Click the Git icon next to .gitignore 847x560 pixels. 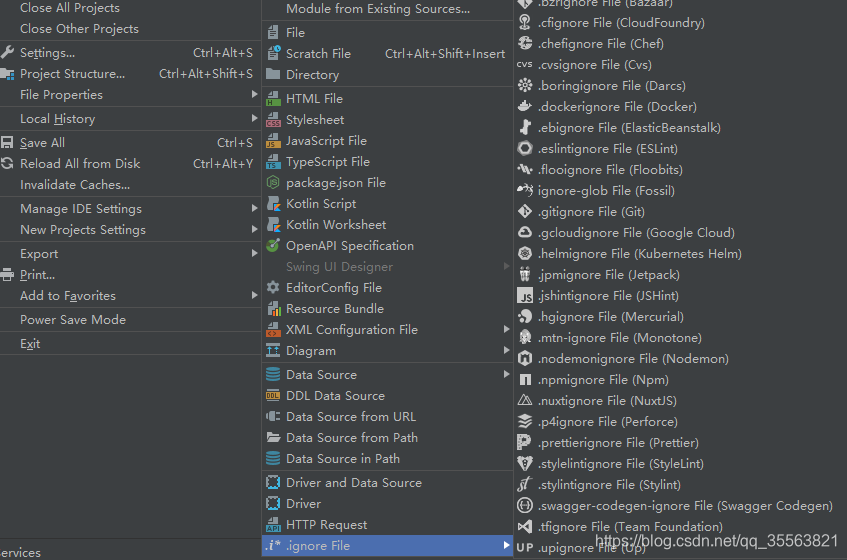[525, 212]
